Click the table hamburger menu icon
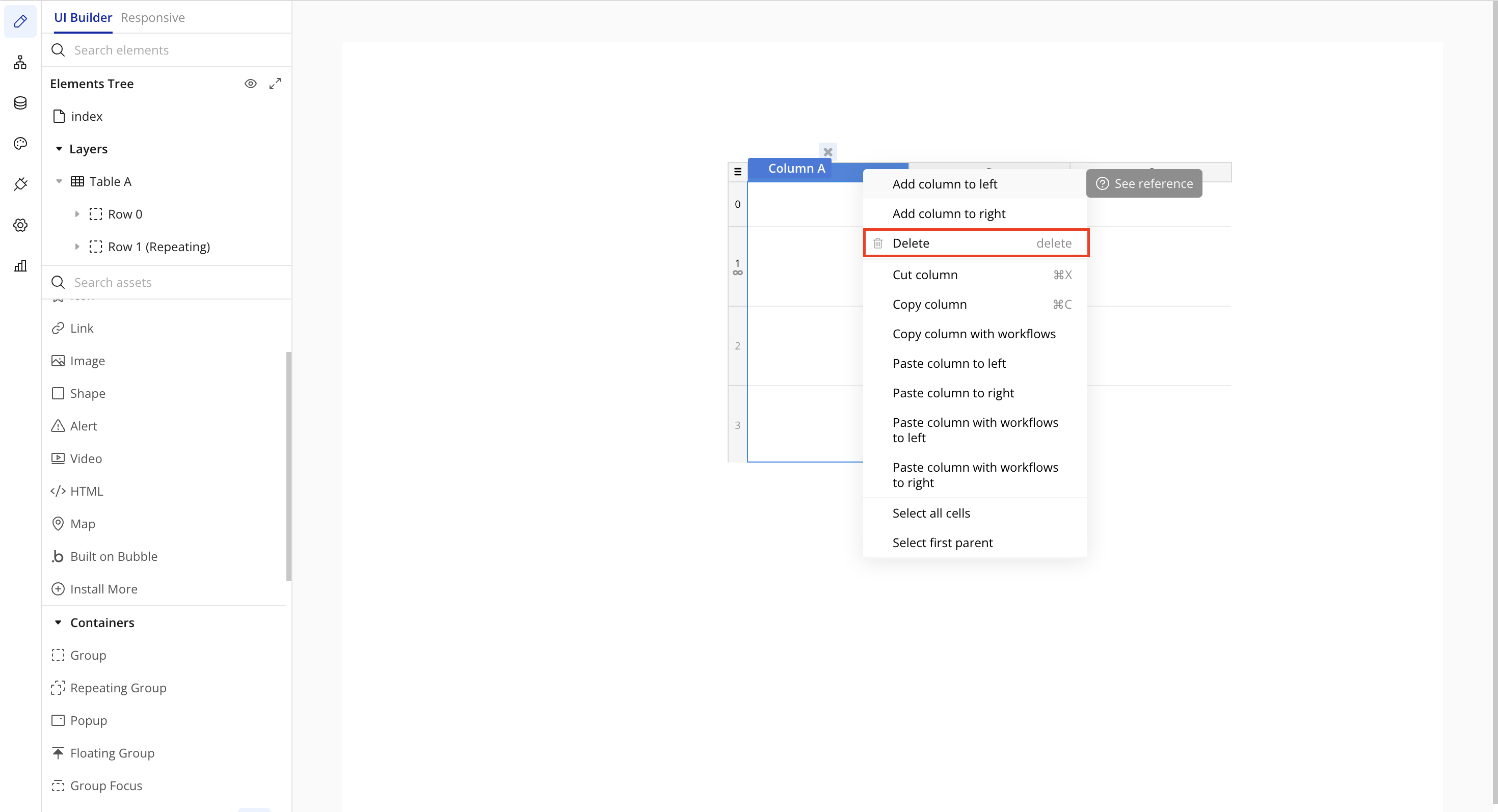The width and height of the screenshot is (1498, 812). pyautogui.click(x=737, y=172)
